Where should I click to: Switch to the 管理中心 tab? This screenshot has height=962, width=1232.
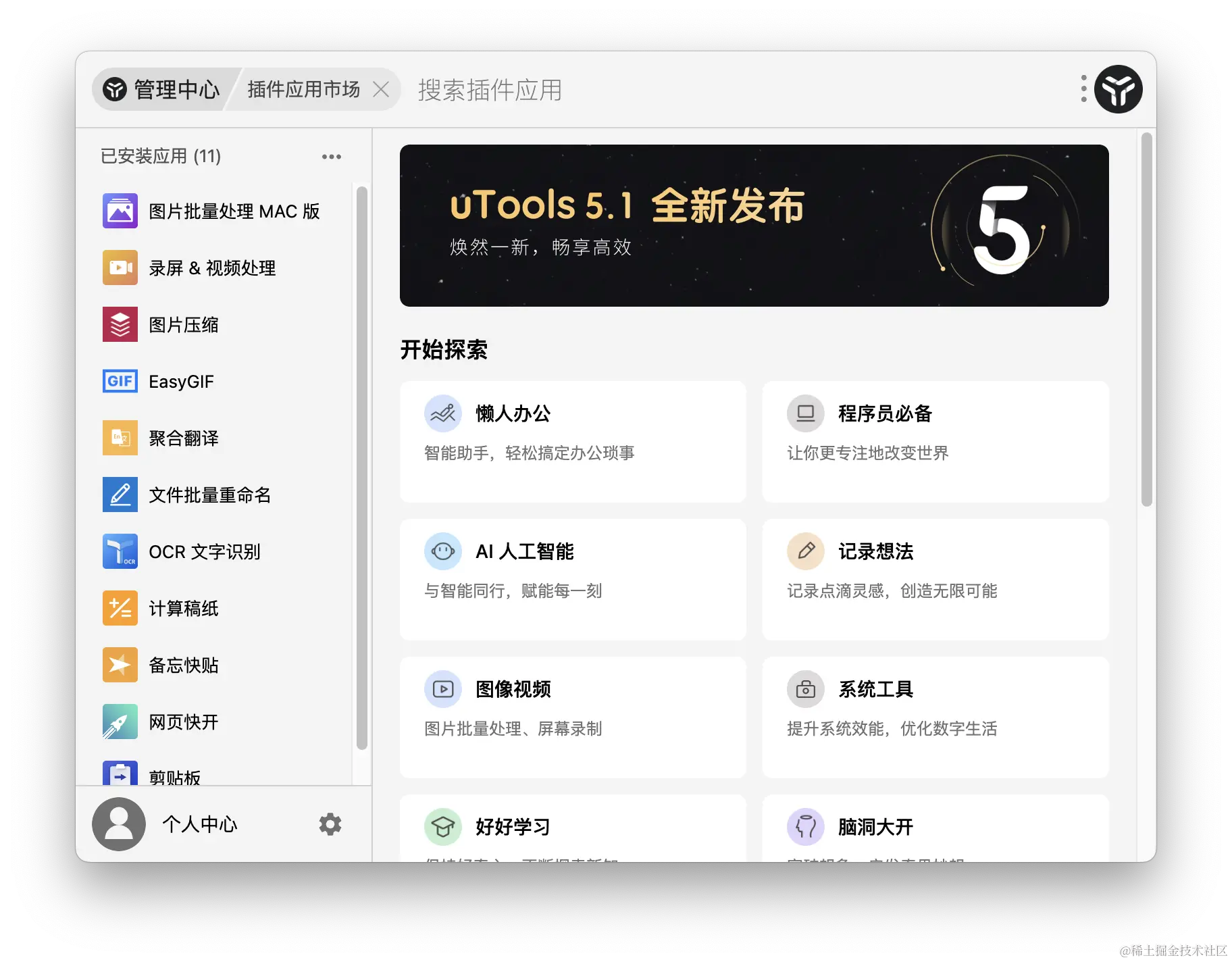163,89
